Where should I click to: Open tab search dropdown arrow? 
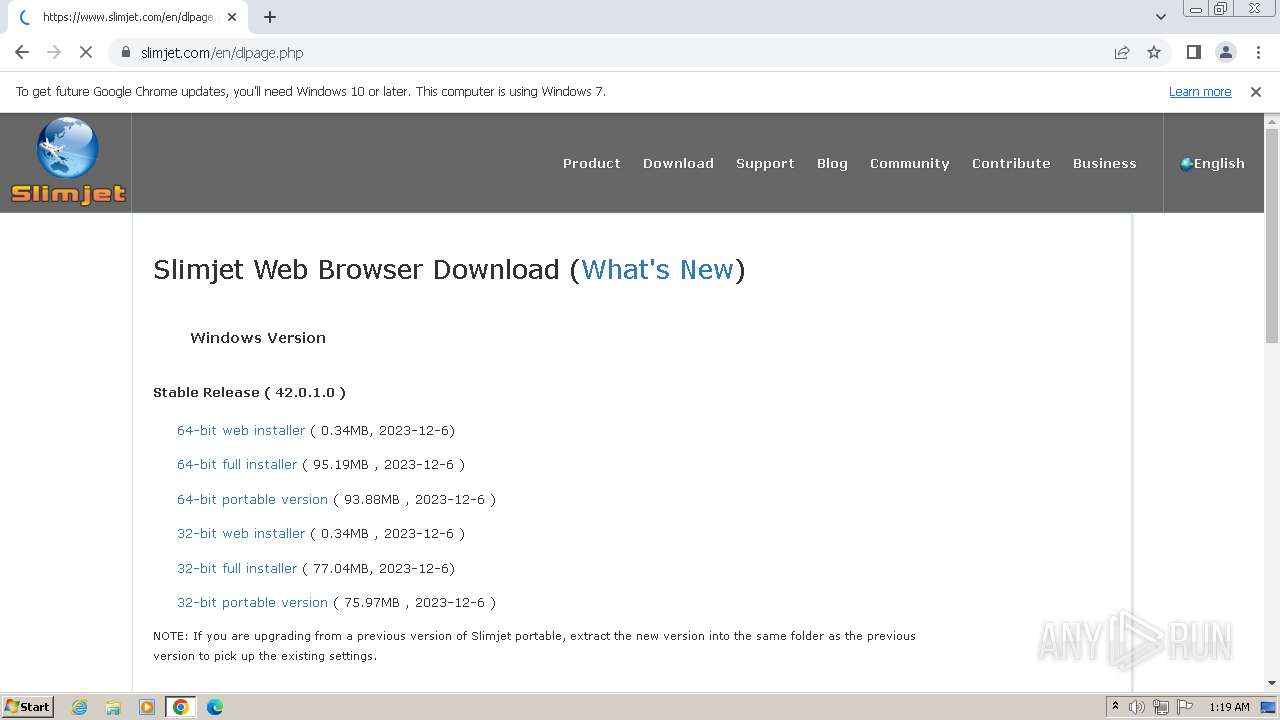point(1161,17)
